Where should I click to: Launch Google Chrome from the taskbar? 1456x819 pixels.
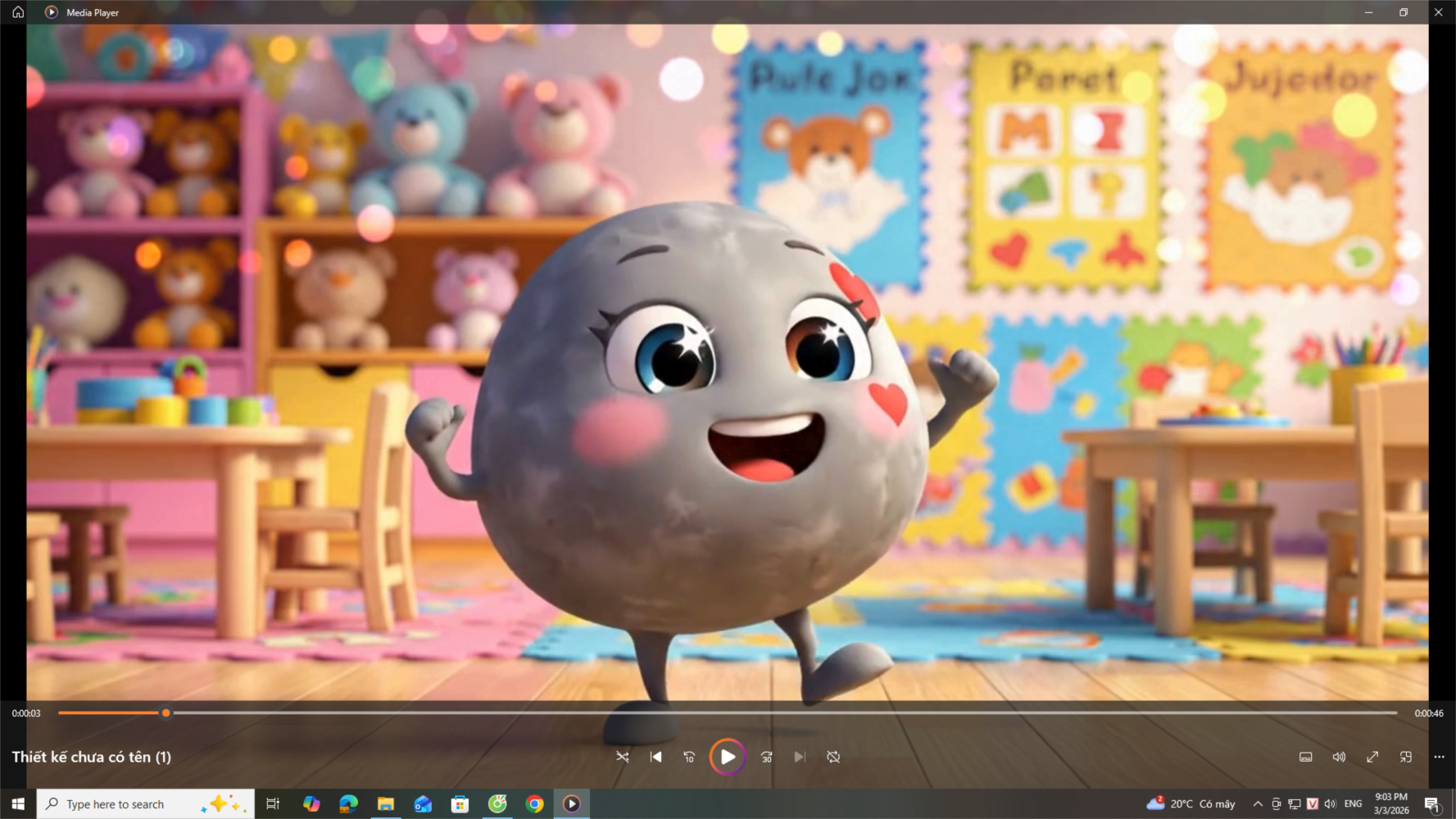tap(534, 804)
